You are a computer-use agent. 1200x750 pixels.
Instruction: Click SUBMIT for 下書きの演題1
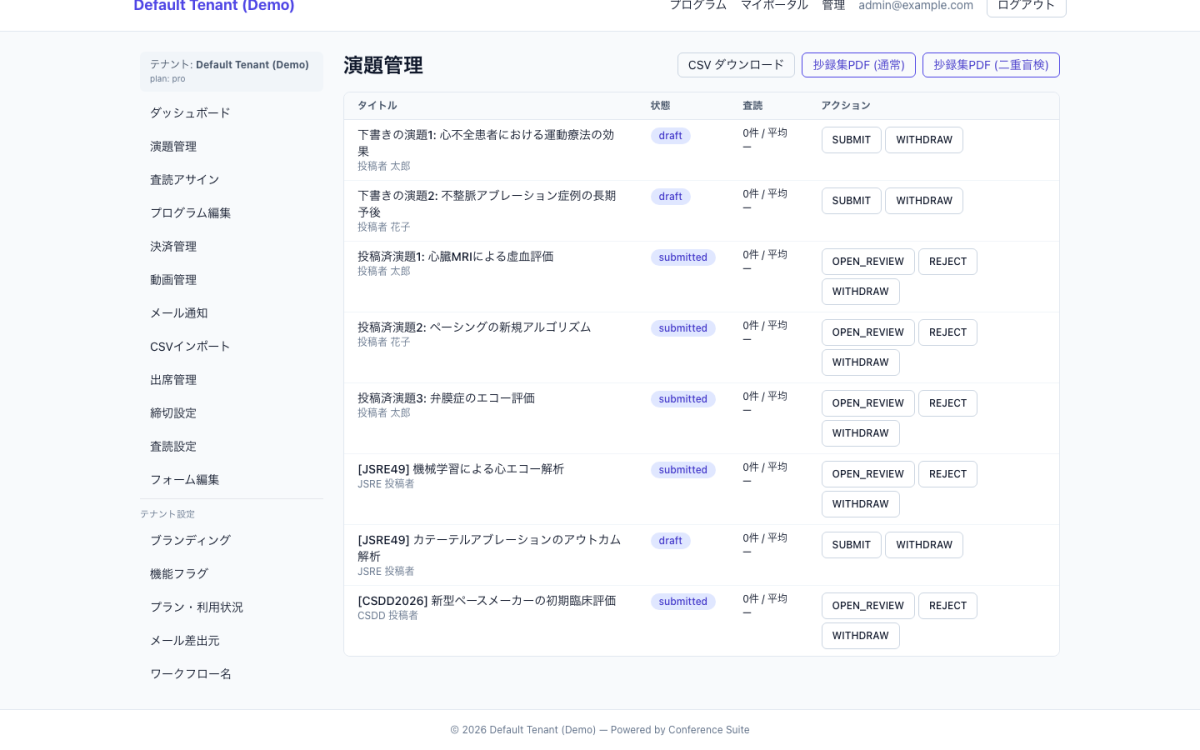851,140
